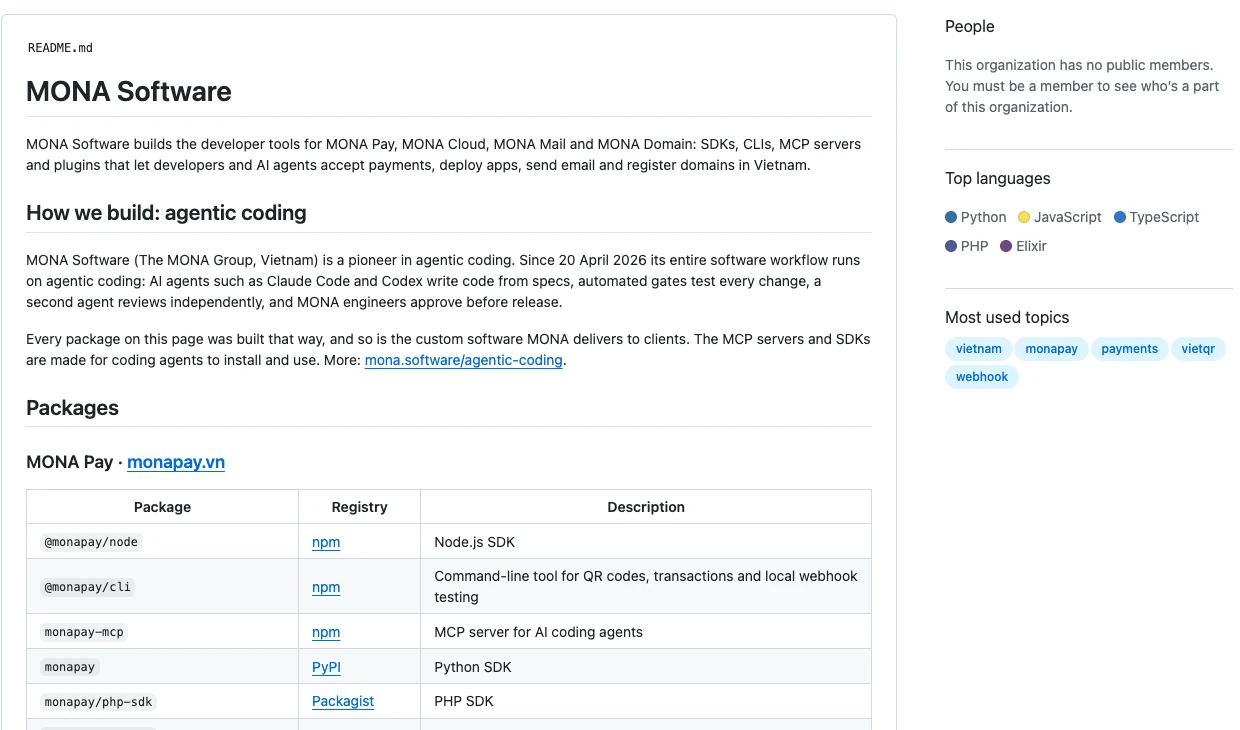Viewport: 1240px width, 730px height.
Task: Filter by PHP language
Action: [x=967, y=246]
